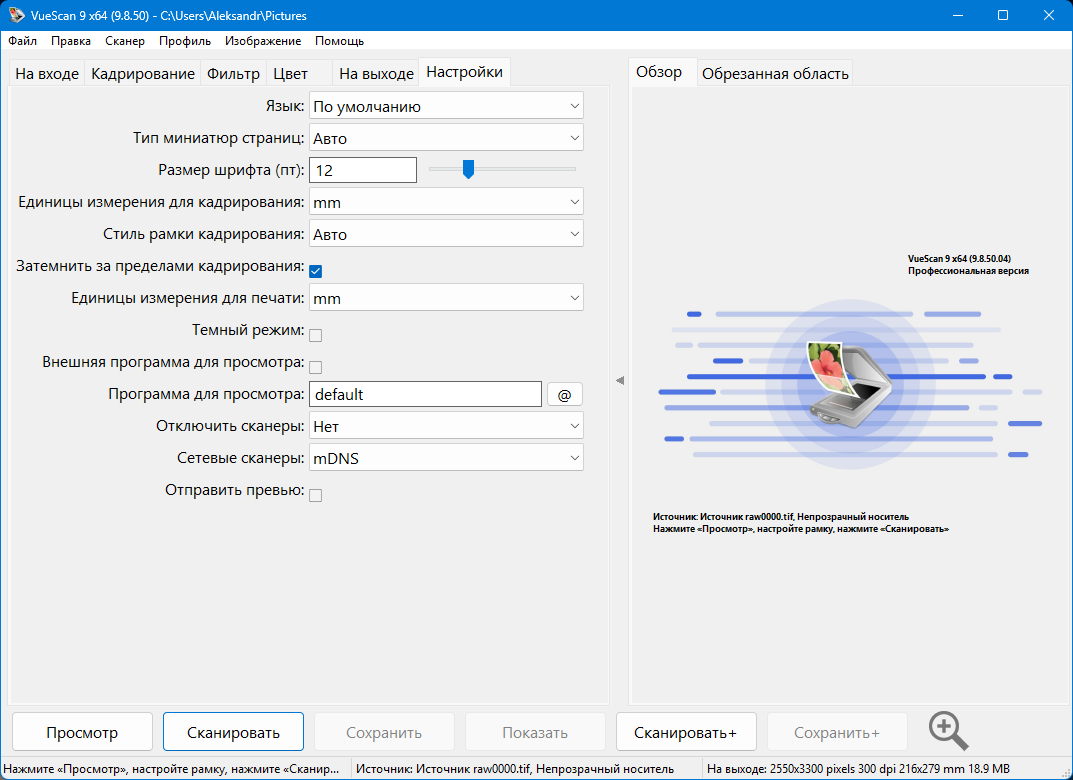Click the @ button beside the viewer field

[564, 395]
